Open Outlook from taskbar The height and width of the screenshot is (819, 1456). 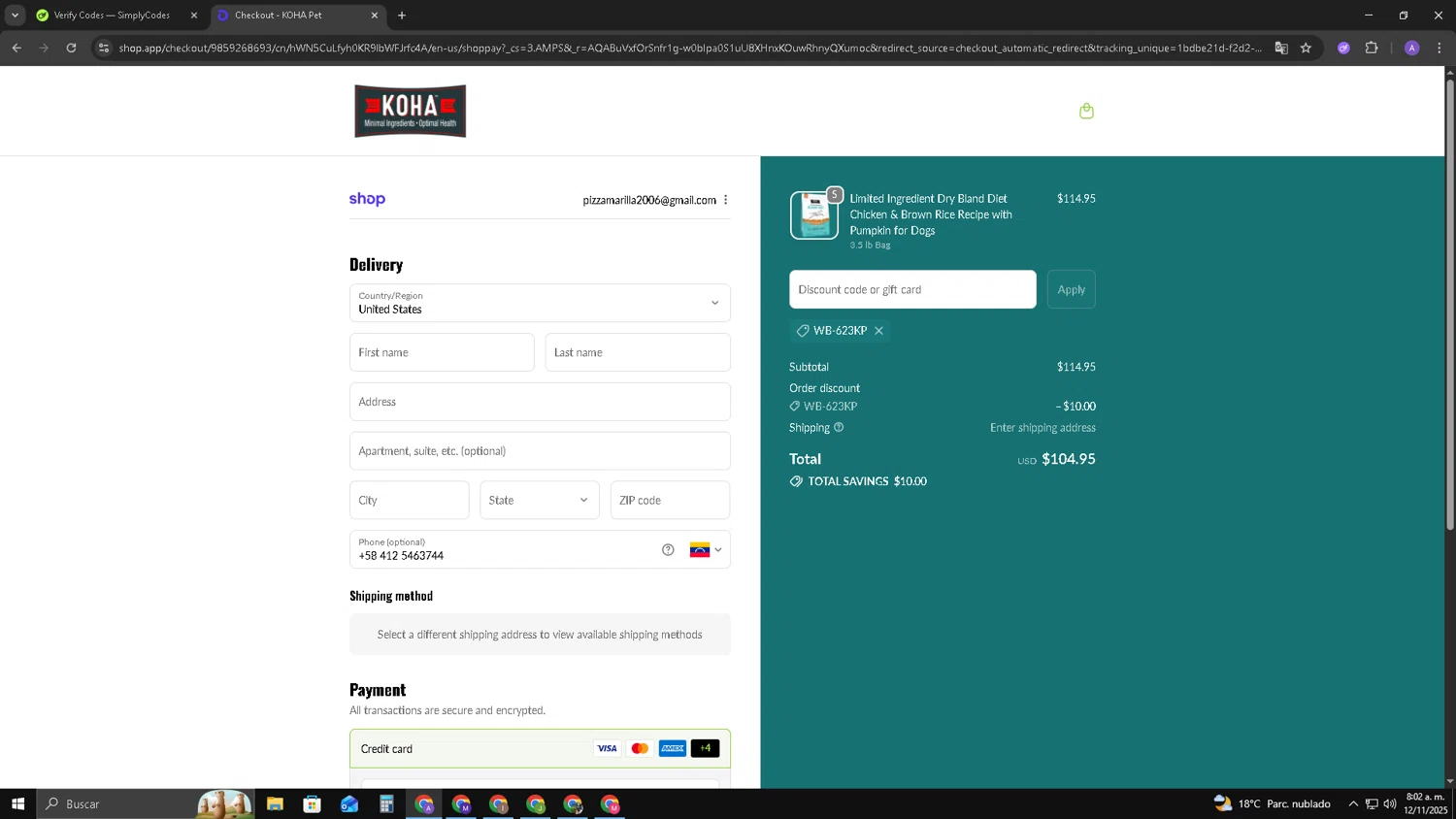349,803
